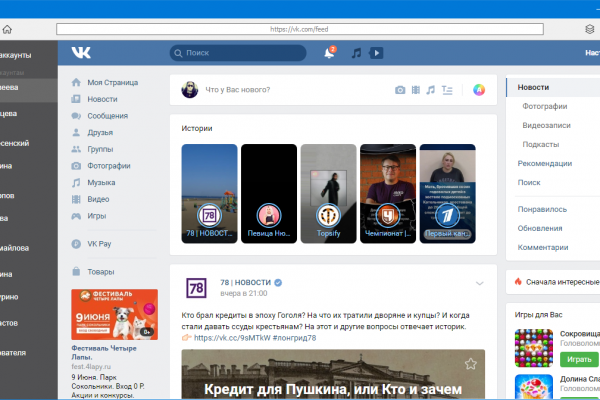The image size is (600, 400).
Task: Expand the post options chevron
Action: tap(479, 284)
